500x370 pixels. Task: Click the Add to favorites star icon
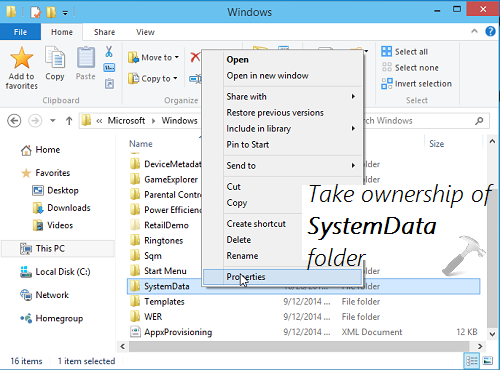pyautogui.click(x=22, y=58)
